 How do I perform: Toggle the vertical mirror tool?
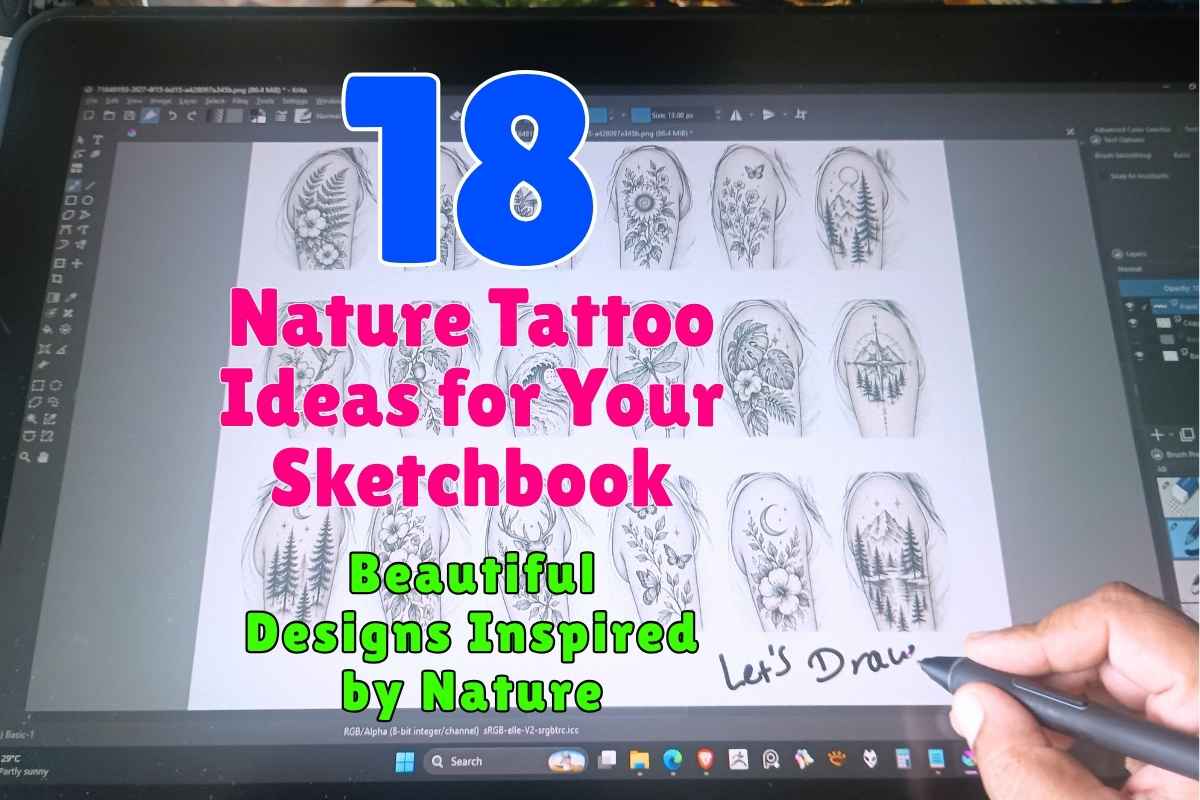click(x=768, y=115)
